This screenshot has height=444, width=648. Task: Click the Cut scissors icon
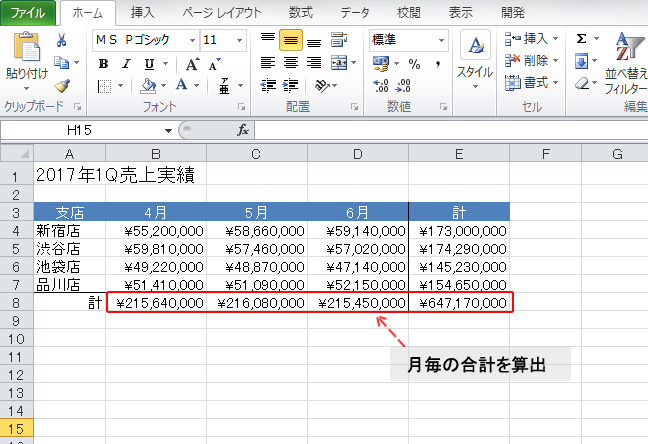pos(62,41)
